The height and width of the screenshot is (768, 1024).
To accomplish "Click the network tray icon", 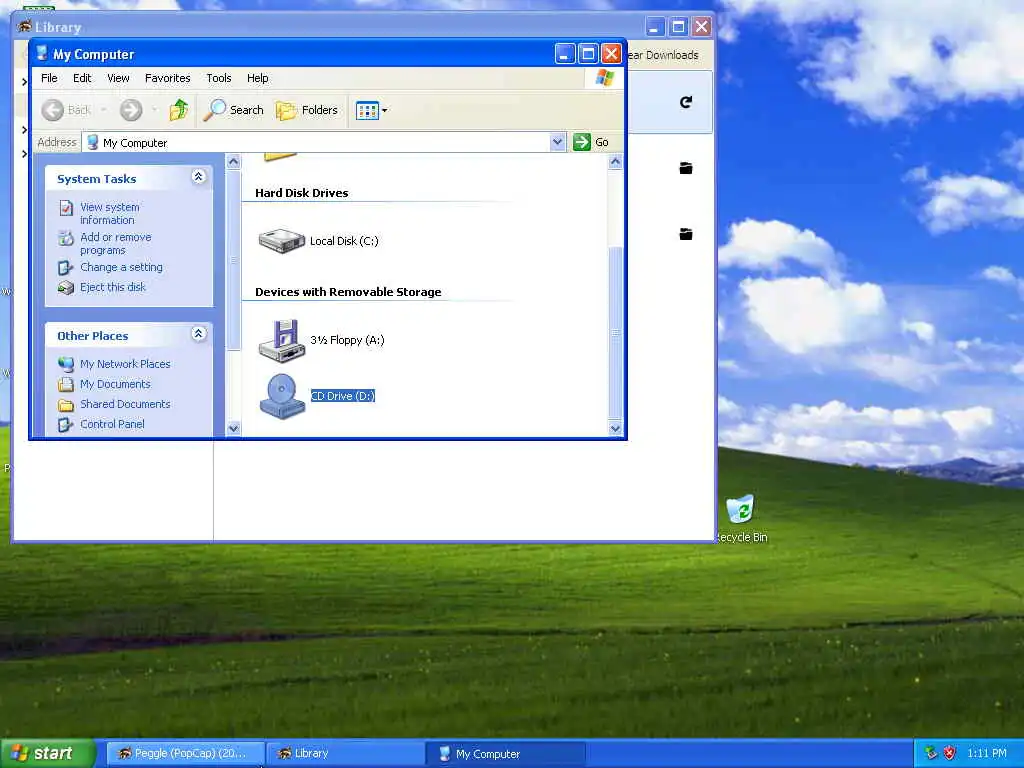I will 931,753.
